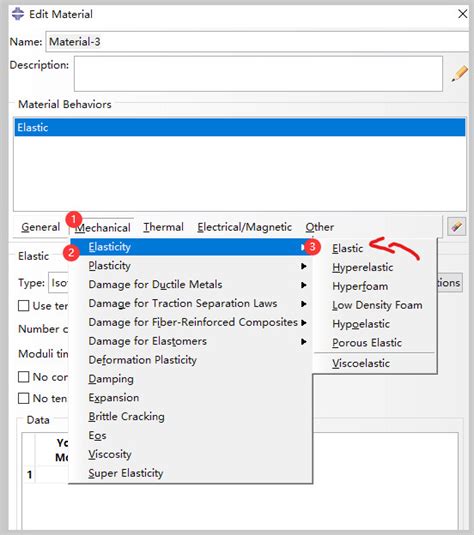Screen dimensions: 474x535
Task: Choose Hyperelastic from the submenu
Action: point(362,267)
